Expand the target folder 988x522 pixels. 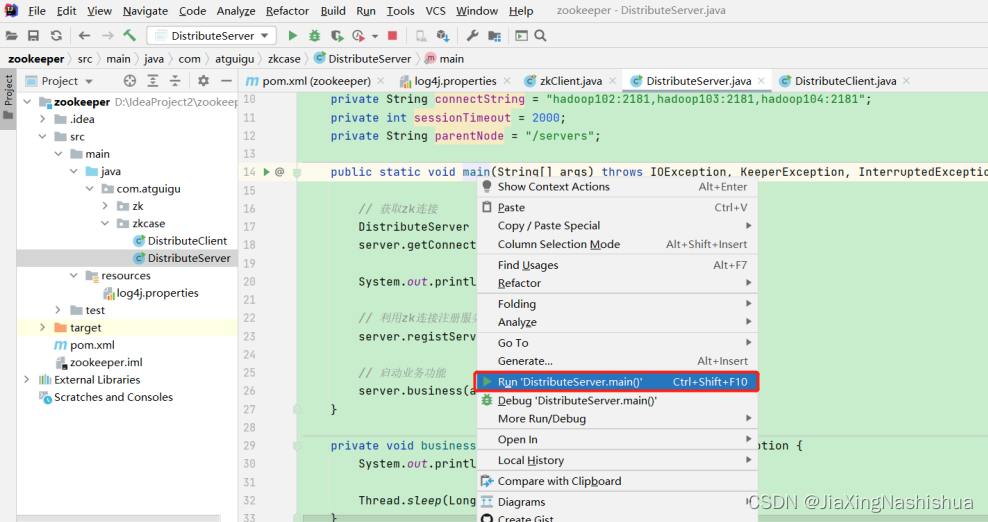point(42,327)
